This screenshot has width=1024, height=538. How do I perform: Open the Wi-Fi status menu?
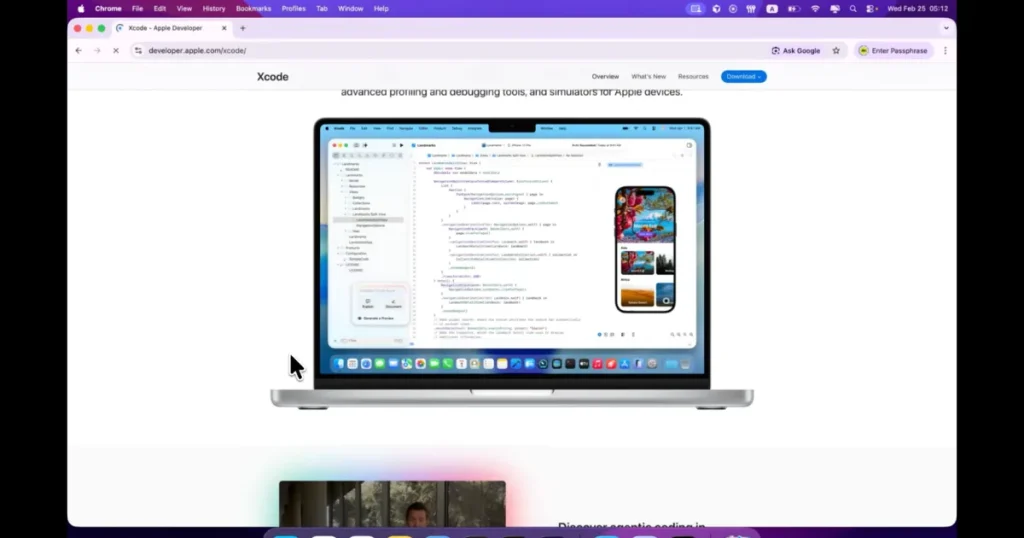click(x=815, y=8)
